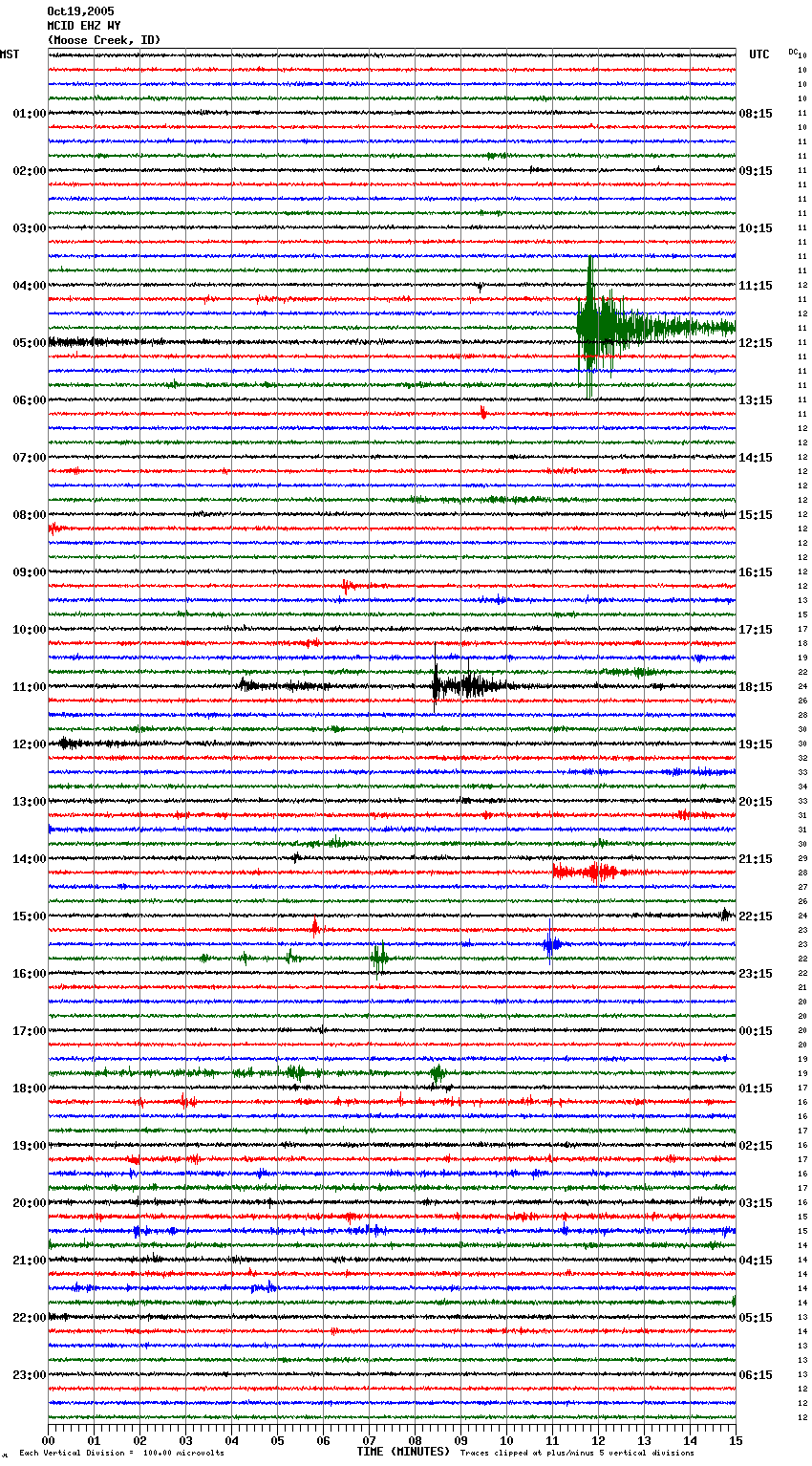812x1466 pixels.
Task: Click the 06:15 UTC time label
Action: (x=756, y=1375)
